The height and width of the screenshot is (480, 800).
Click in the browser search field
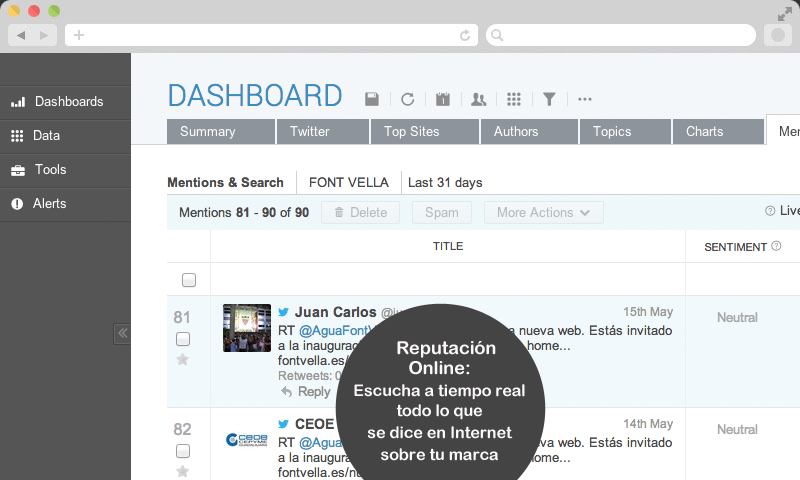point(621,35)
